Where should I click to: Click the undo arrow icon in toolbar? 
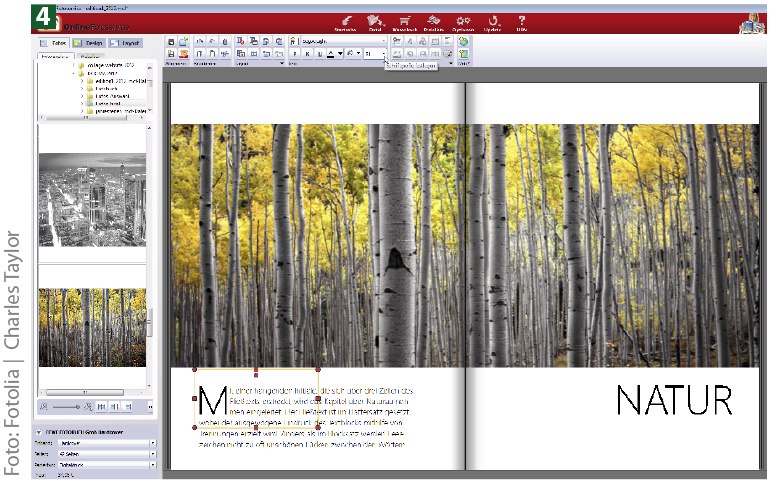point(200,42)
